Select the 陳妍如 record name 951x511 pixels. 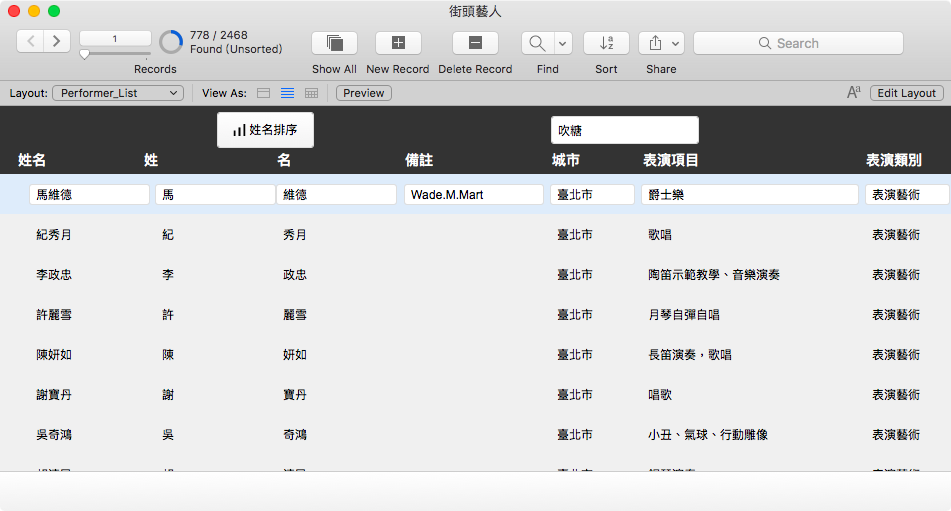[54, 355]
